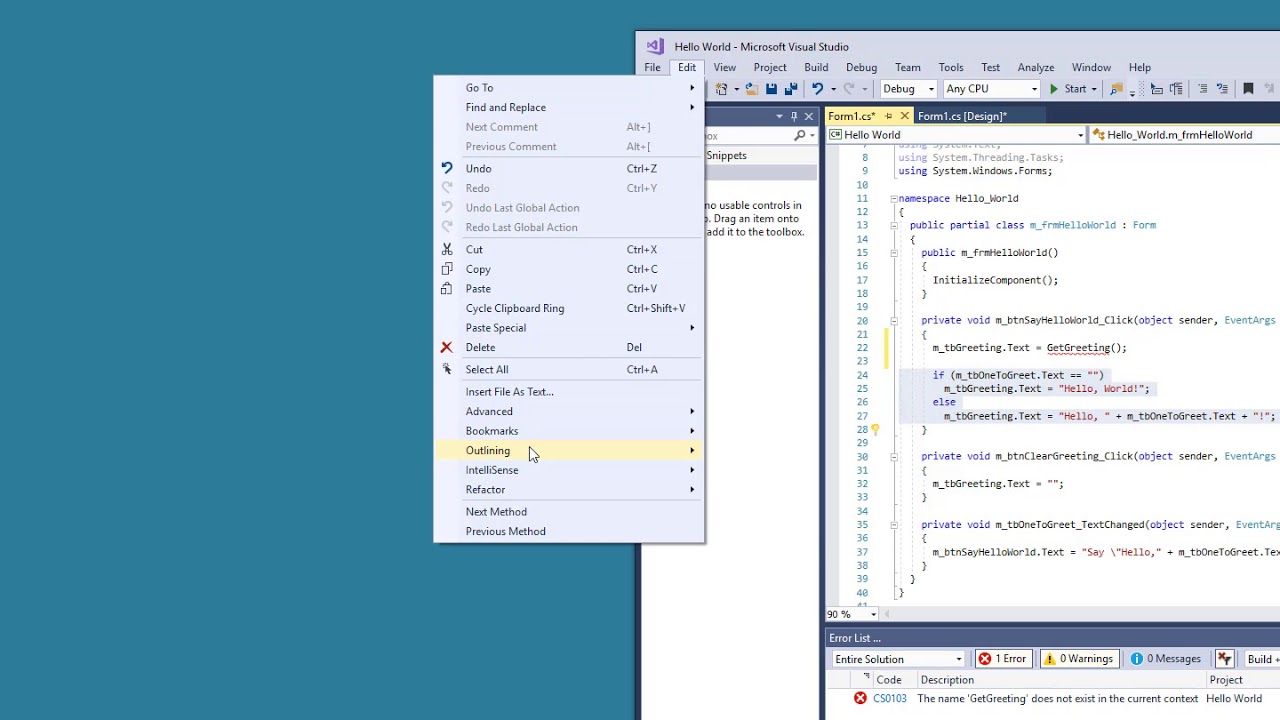This screenshot has height=720, width=1280.
Task: Toggle the 1 Error filter button
Action: (x=1003, y=659)
